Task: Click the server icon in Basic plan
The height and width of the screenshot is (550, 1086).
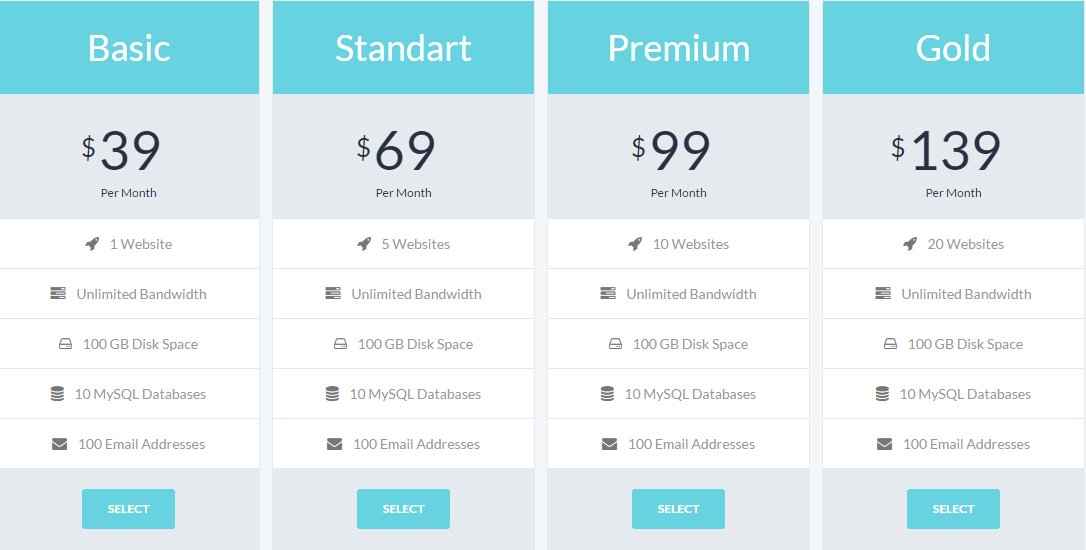Action: 58,294
